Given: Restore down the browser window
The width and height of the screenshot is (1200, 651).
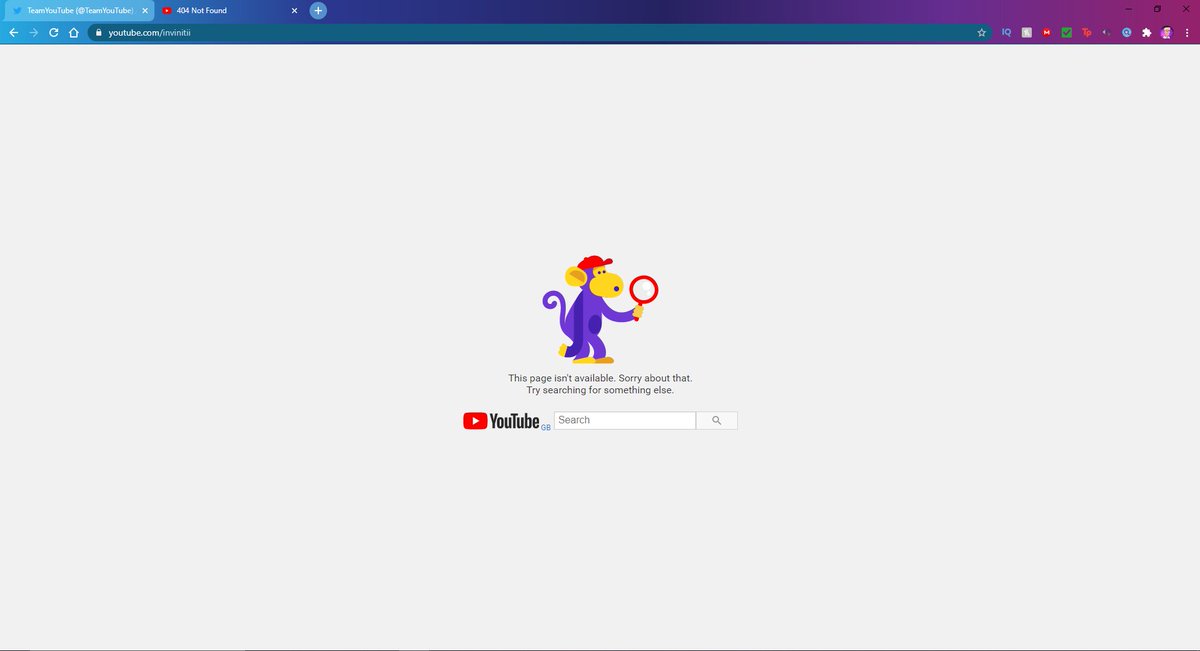Looking at the screenshot, I should (x=1157, y=9).
